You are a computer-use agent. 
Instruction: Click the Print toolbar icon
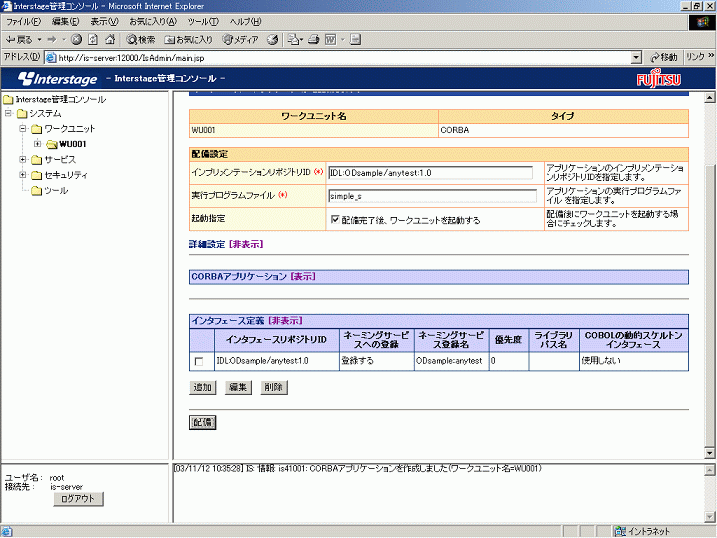click(x=313, y=40)
